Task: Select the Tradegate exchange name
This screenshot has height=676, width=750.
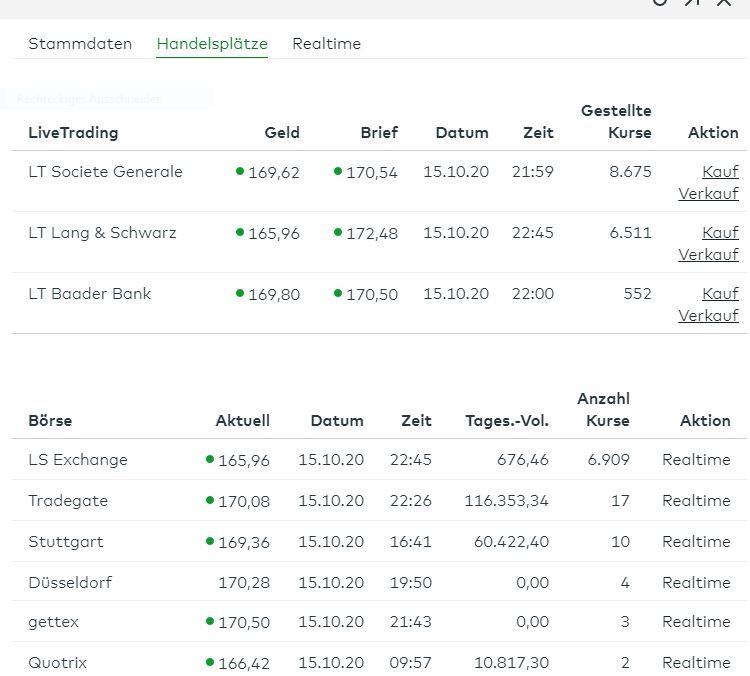Action: pos(68,501)
